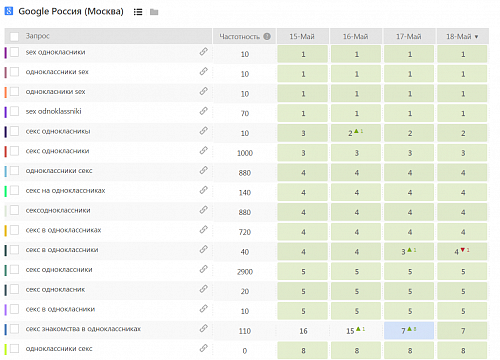Show the Частотность help question-mark icon
Screen dimensions: 500x360
(x=267, y=36)
